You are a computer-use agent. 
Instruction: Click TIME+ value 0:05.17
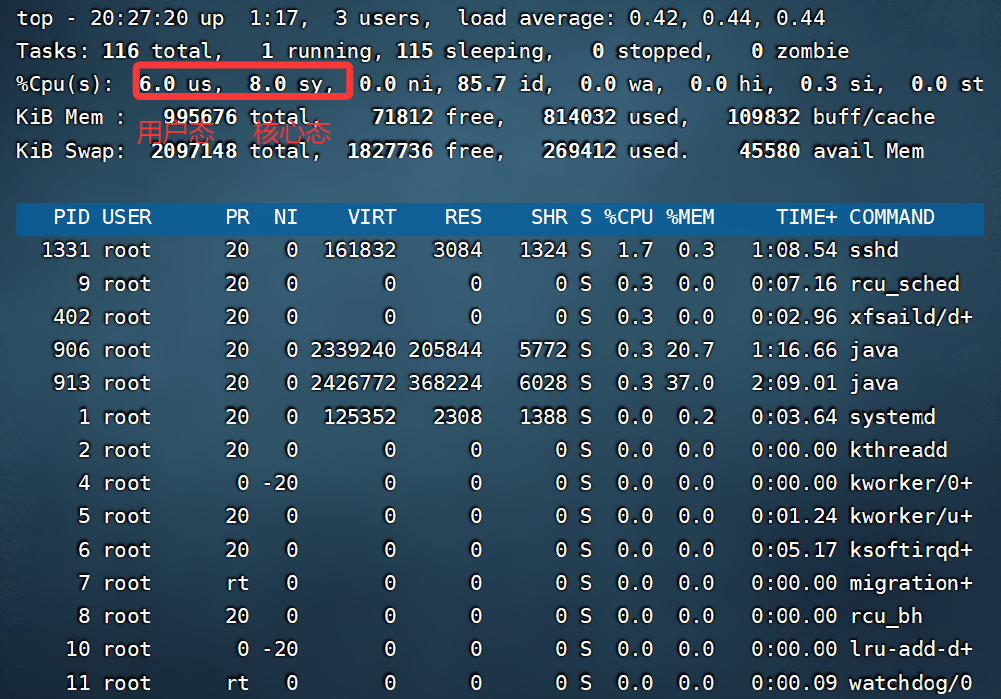[x=794, y=550]
